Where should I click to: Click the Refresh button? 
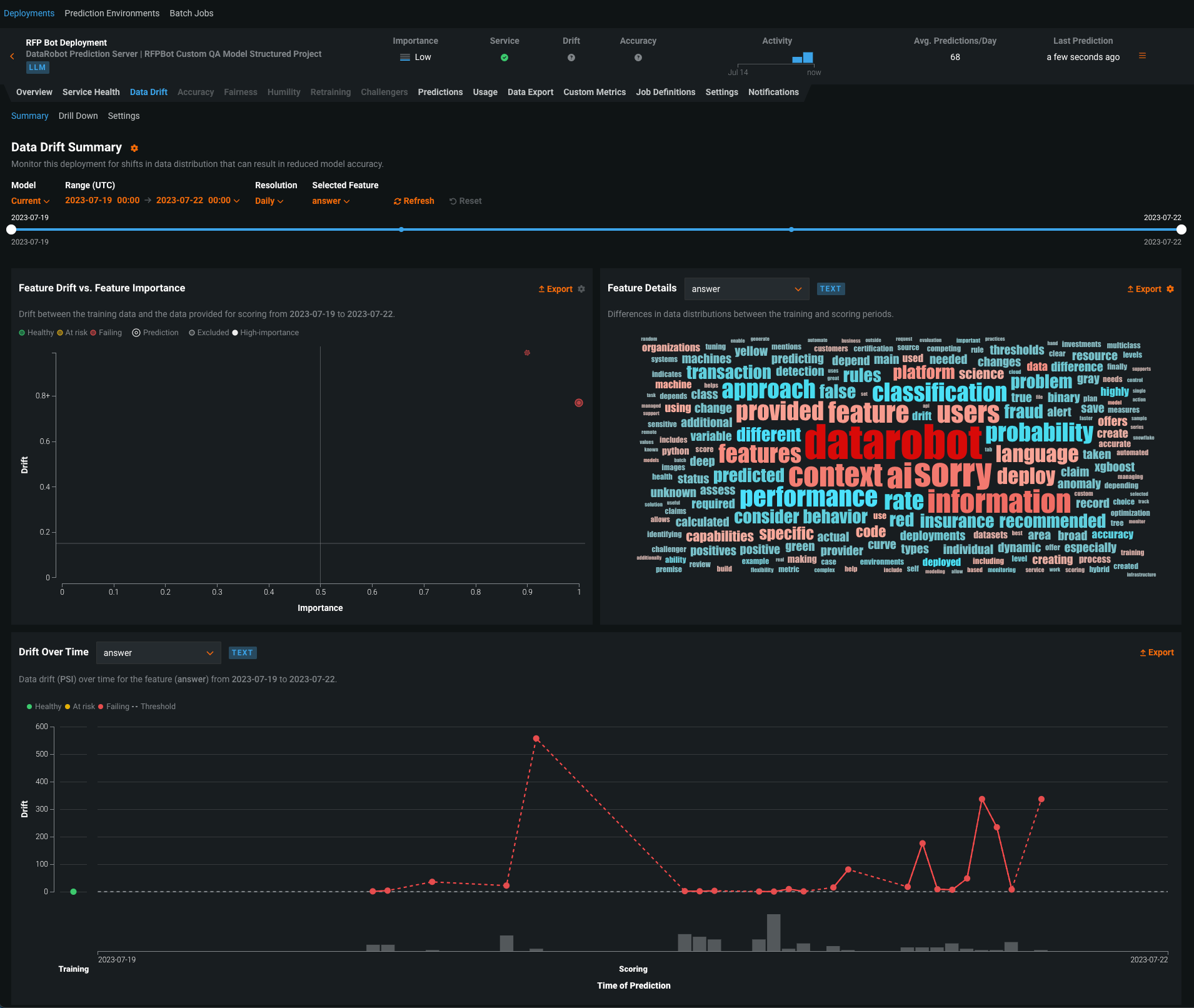[414, 201]
